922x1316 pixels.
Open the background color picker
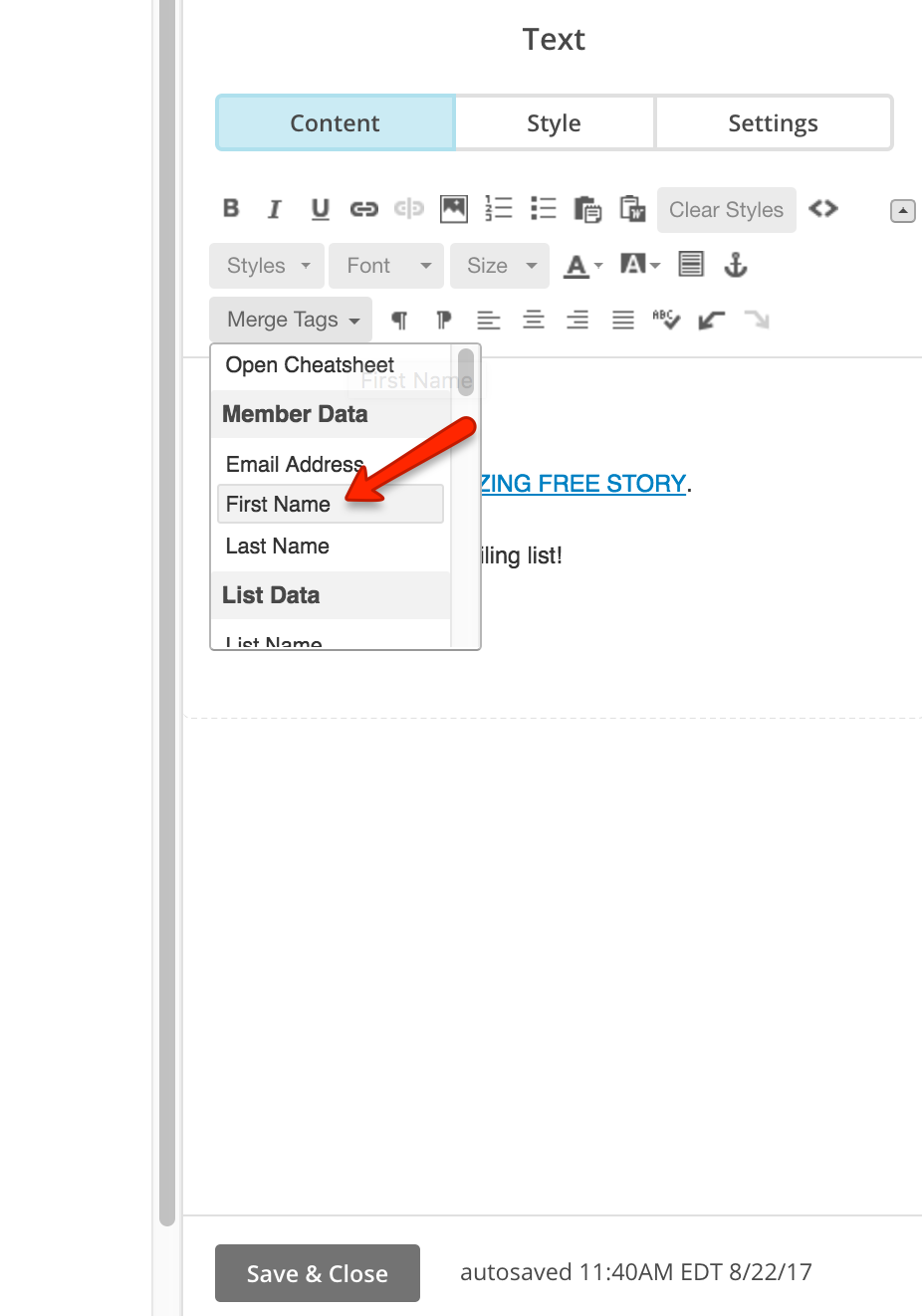pos(639,265)
